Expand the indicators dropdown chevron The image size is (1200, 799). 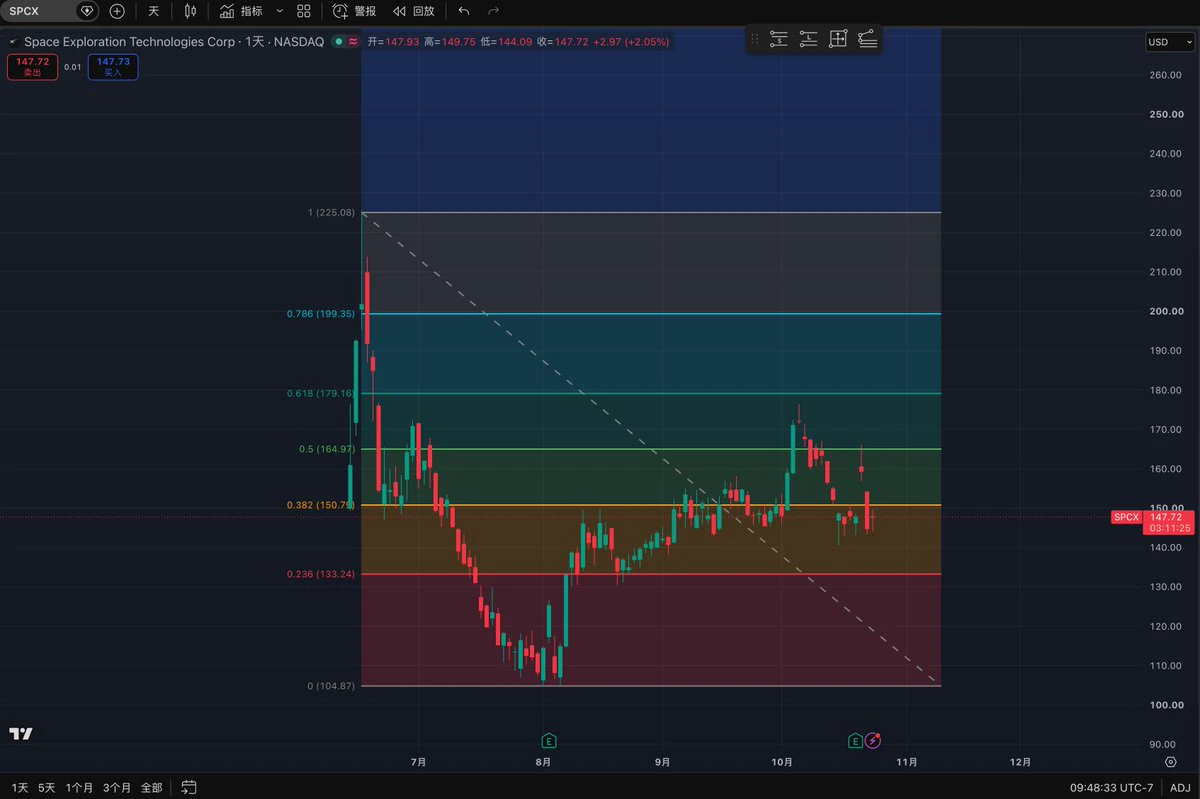pyautogui.click(x=279, y=11)
